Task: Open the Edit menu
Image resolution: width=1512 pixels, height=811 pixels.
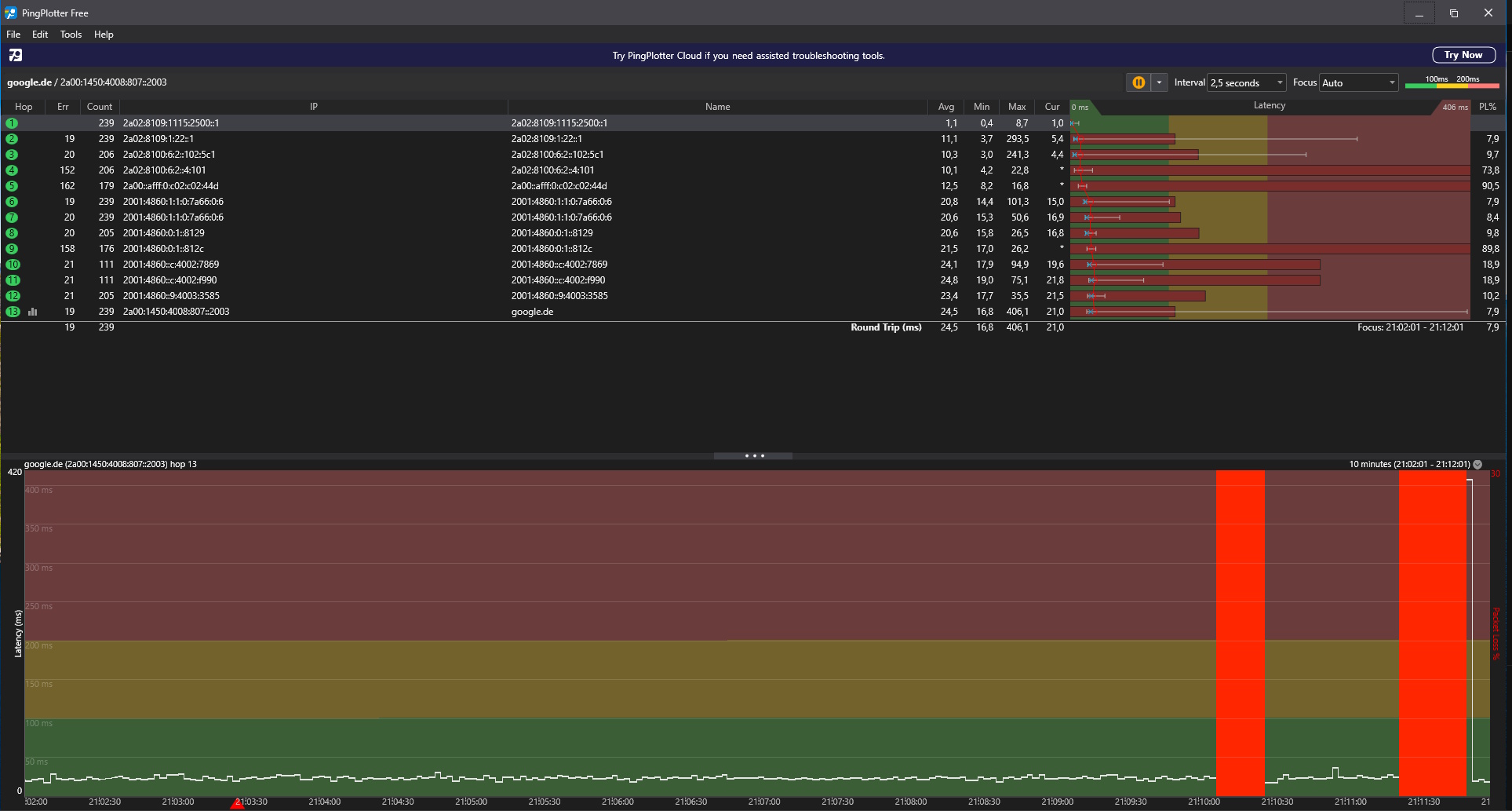Action: 40,35
